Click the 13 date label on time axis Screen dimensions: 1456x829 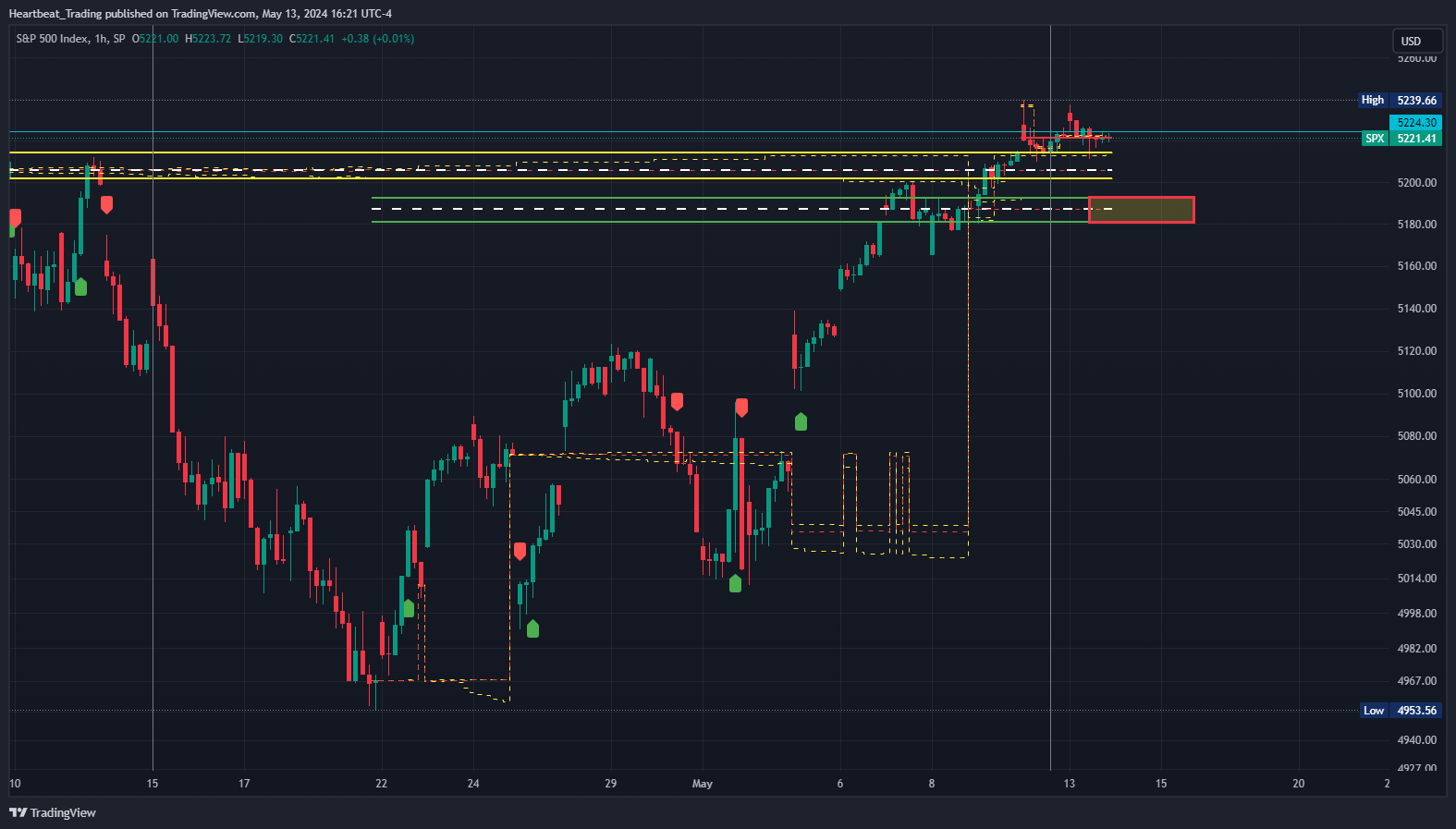point(1070,784)
